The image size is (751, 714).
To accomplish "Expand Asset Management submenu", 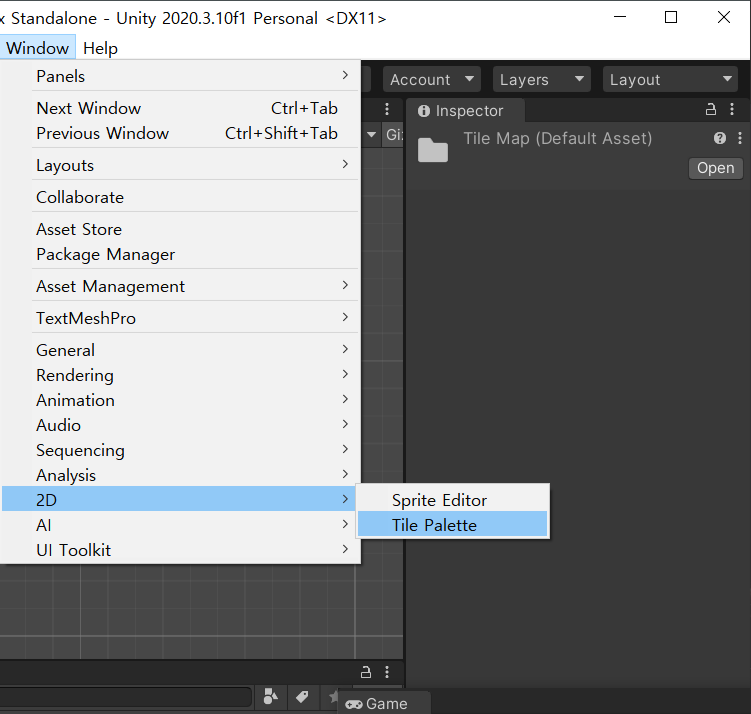I will coord(180,286).
